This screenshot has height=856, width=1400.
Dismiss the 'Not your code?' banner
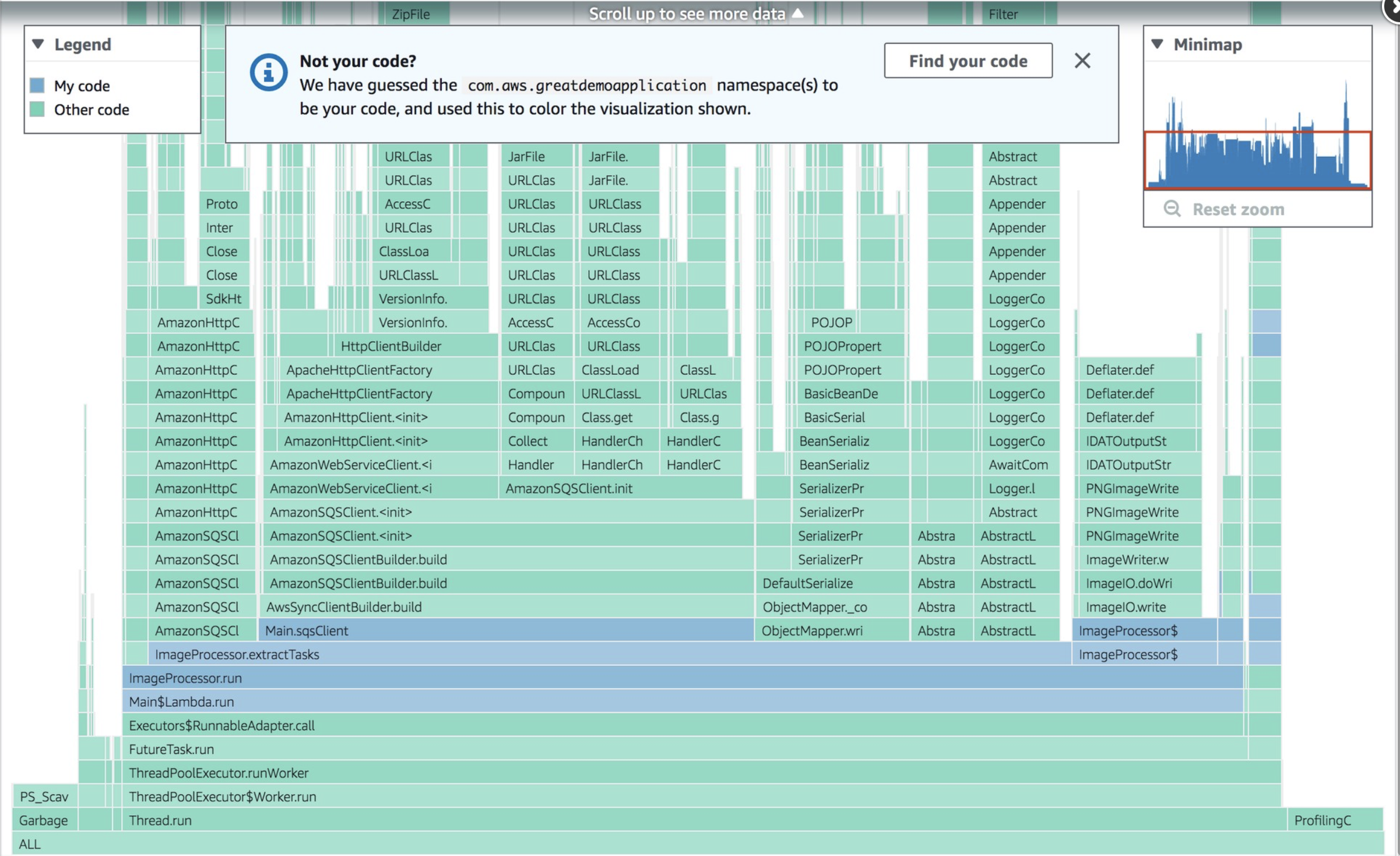coord(1082,61)
